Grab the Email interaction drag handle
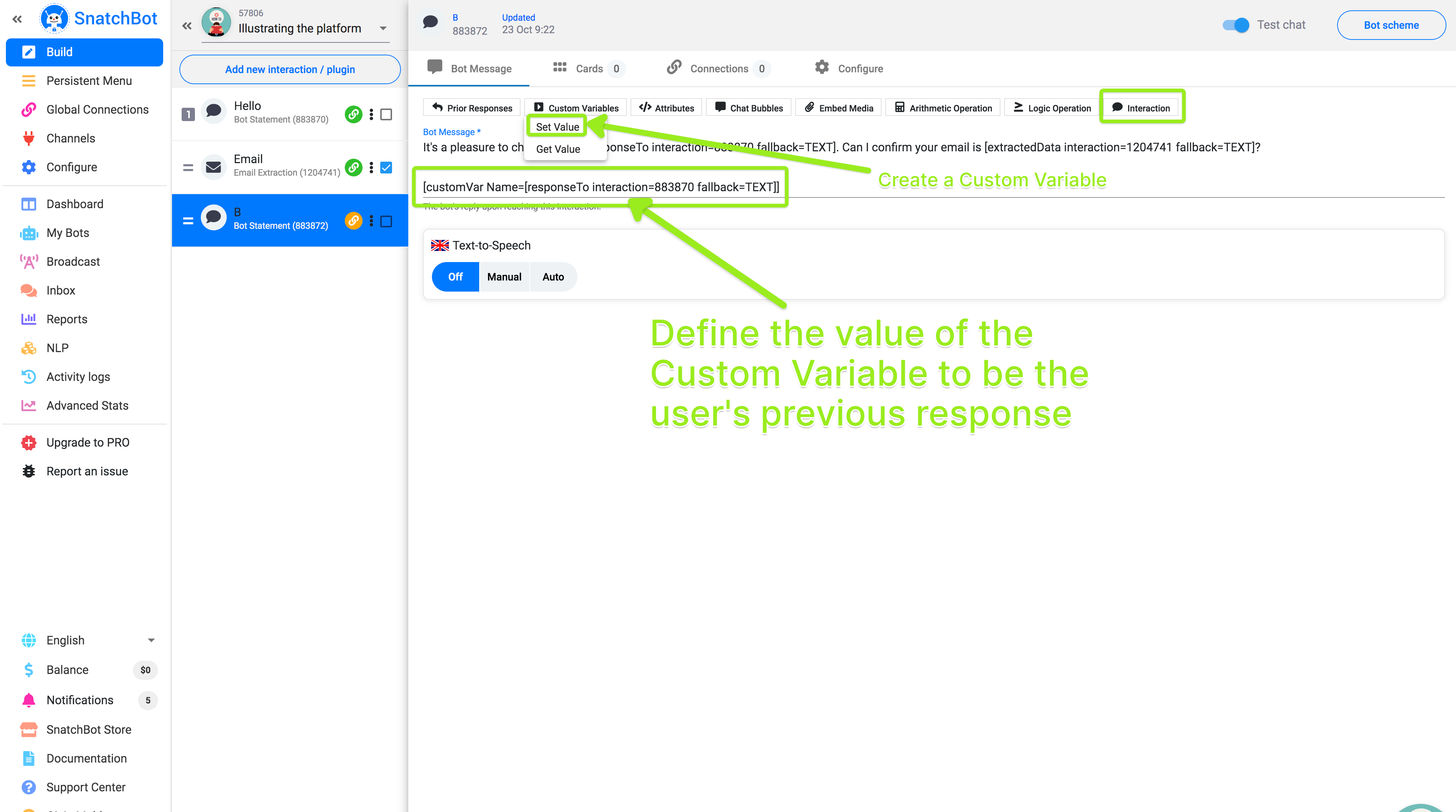Screen dimensions: 1456x812 point(188,168)
